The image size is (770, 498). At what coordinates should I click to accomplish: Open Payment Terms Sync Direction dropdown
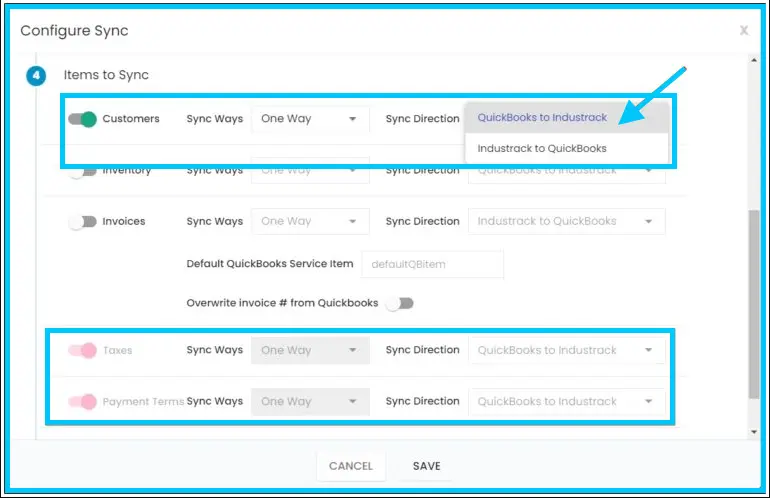567,402
